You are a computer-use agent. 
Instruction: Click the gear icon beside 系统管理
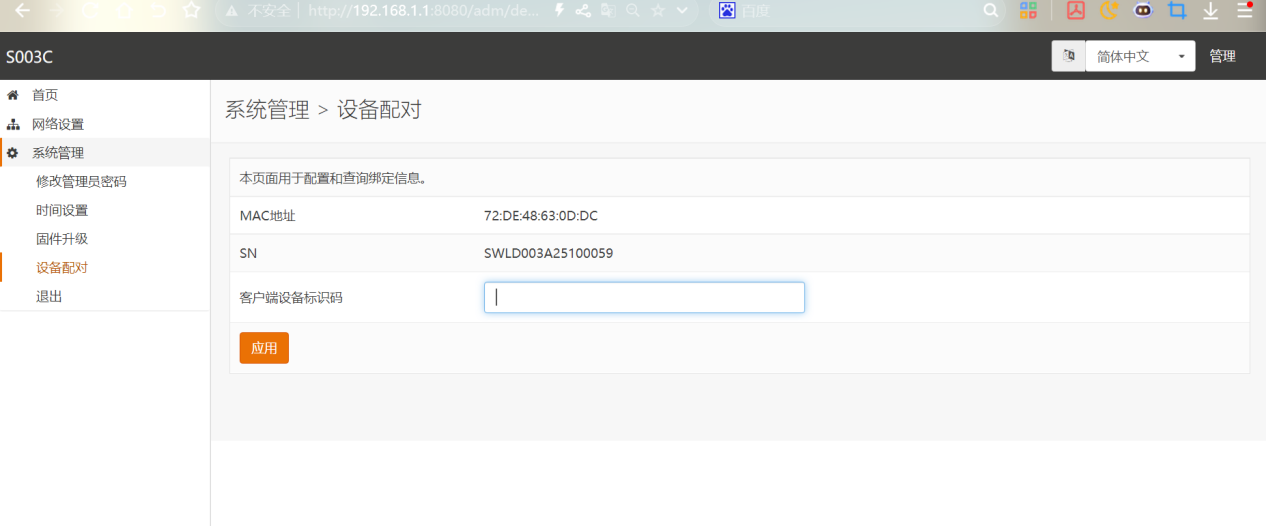point(13,153)
